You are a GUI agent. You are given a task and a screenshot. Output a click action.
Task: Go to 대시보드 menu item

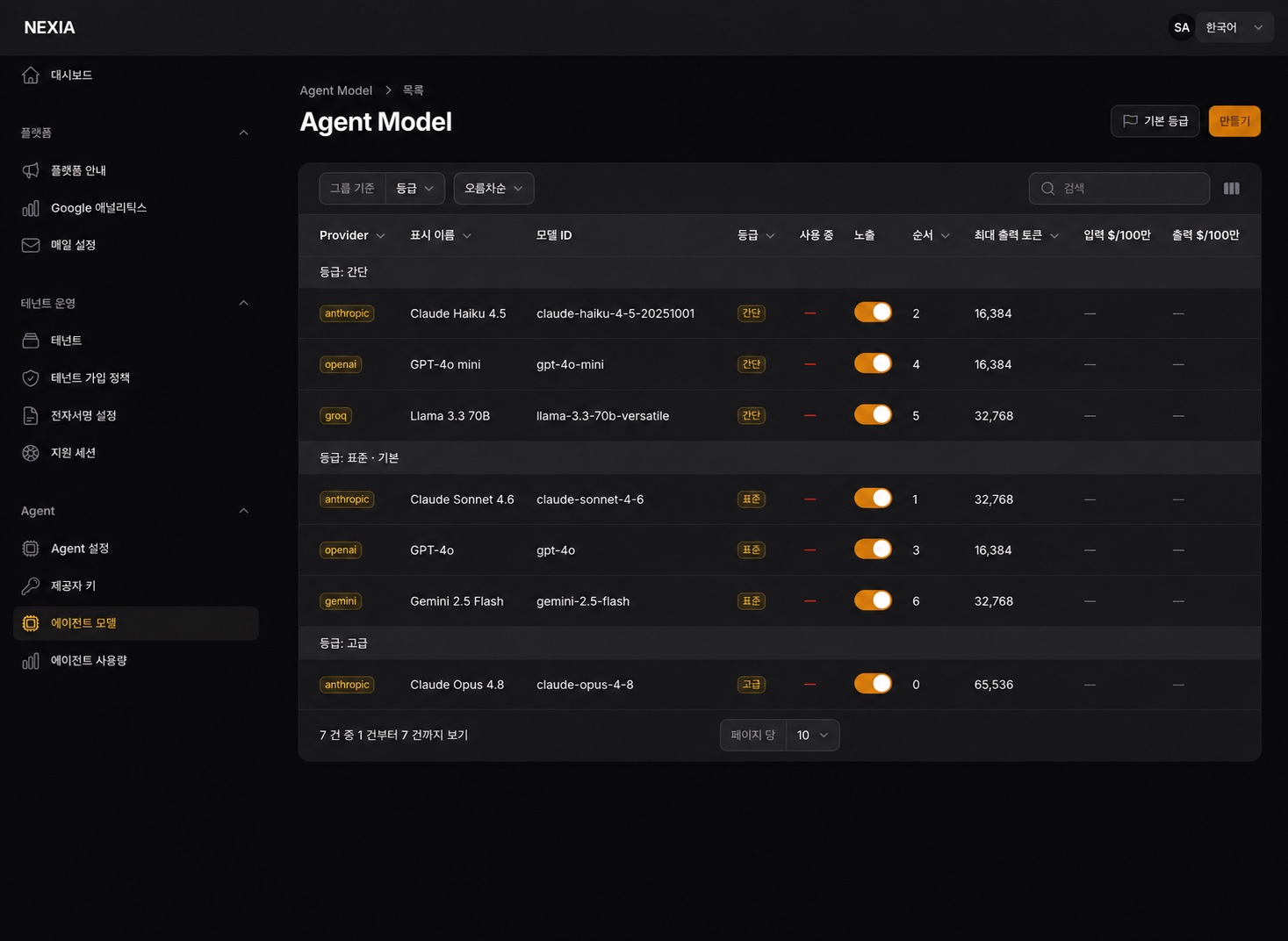pos(136,75)
